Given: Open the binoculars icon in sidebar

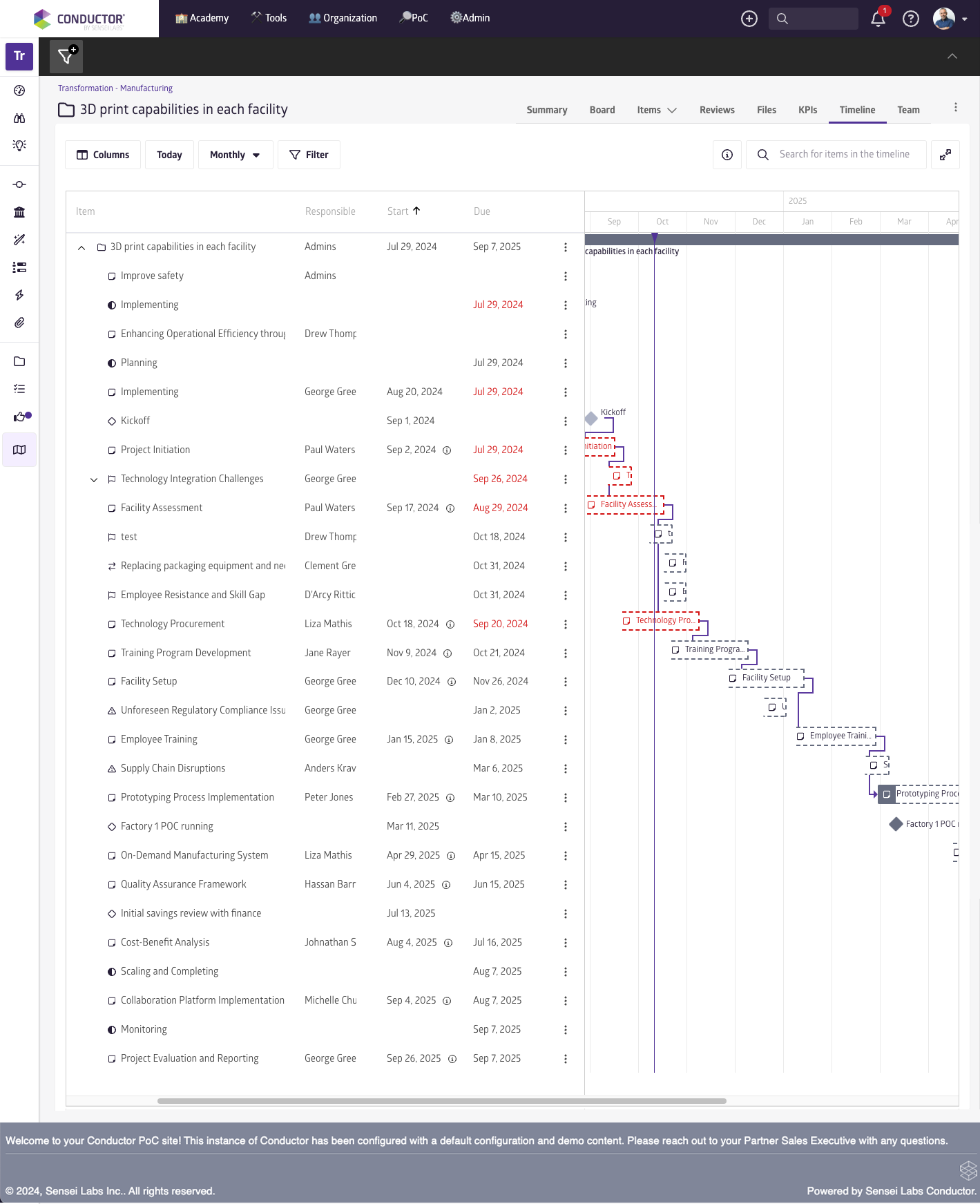Looking at the screenshot, I should coord(19,118).
